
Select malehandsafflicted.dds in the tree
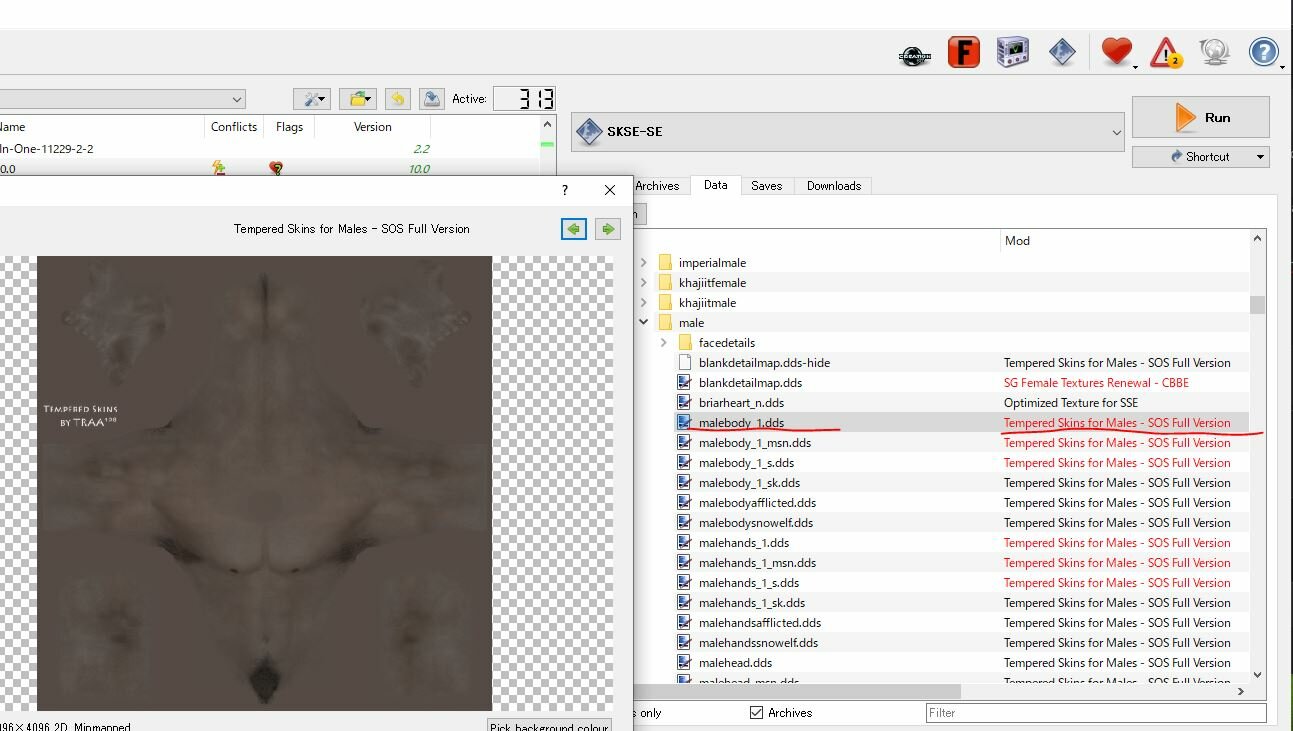coord(760,622)
